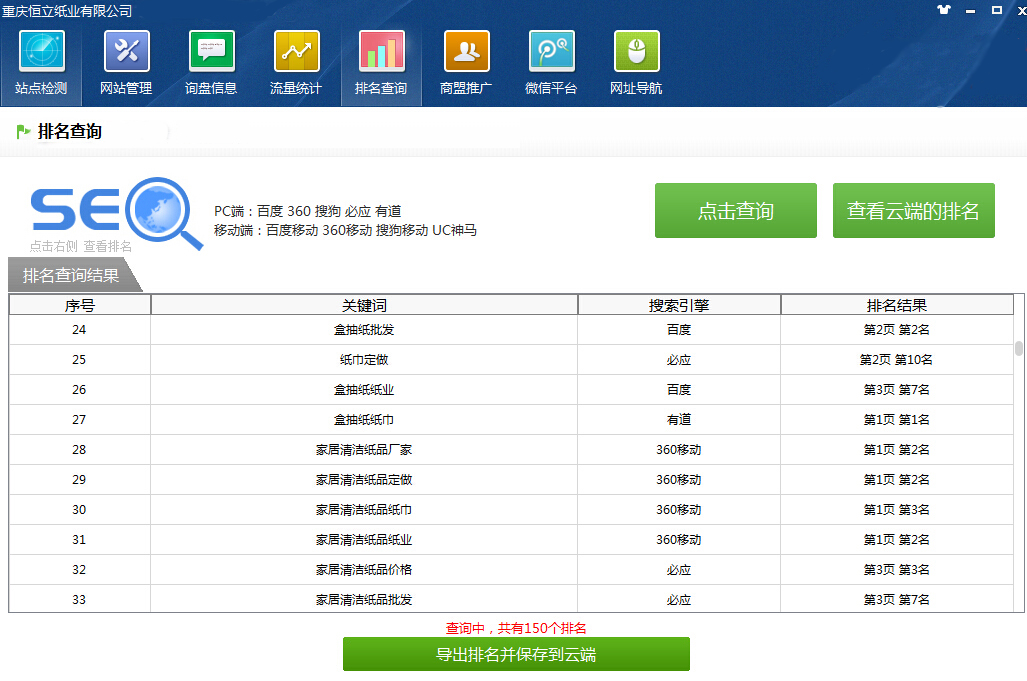The width and height of the screenshot is (1027, 681).
Task: Click 第2页 第10名 ranking result
Action: point(896,359)
